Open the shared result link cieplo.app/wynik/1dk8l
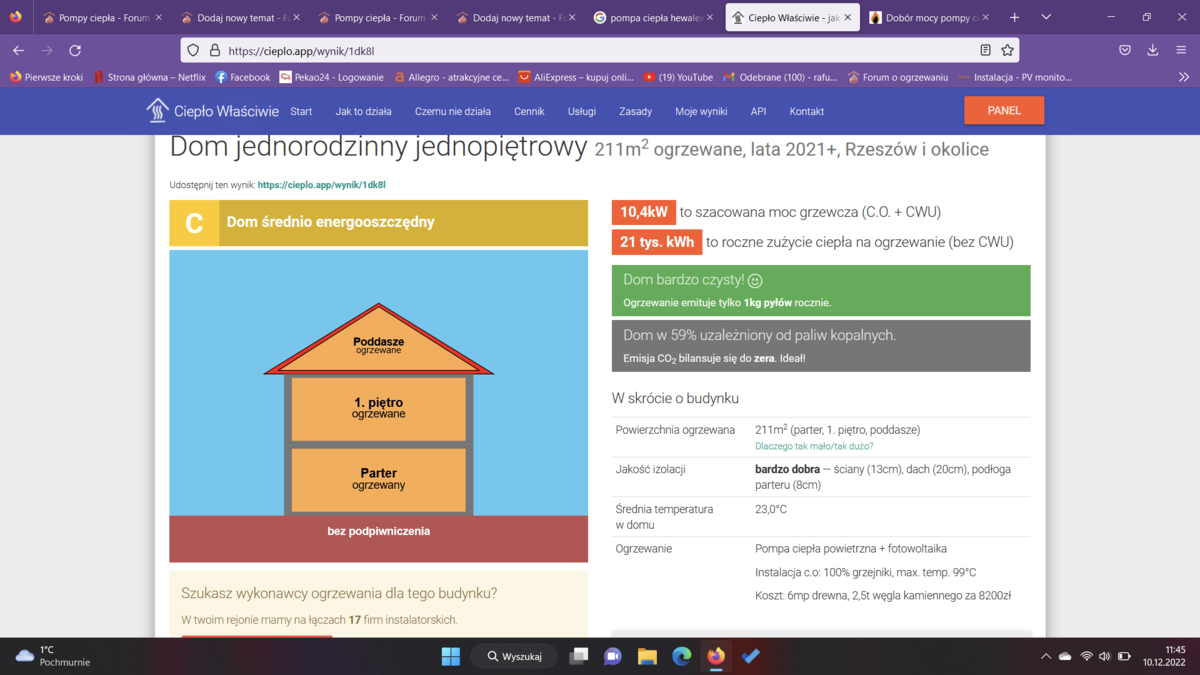This screenshot has height=675, width=1200. pos(321,185)
